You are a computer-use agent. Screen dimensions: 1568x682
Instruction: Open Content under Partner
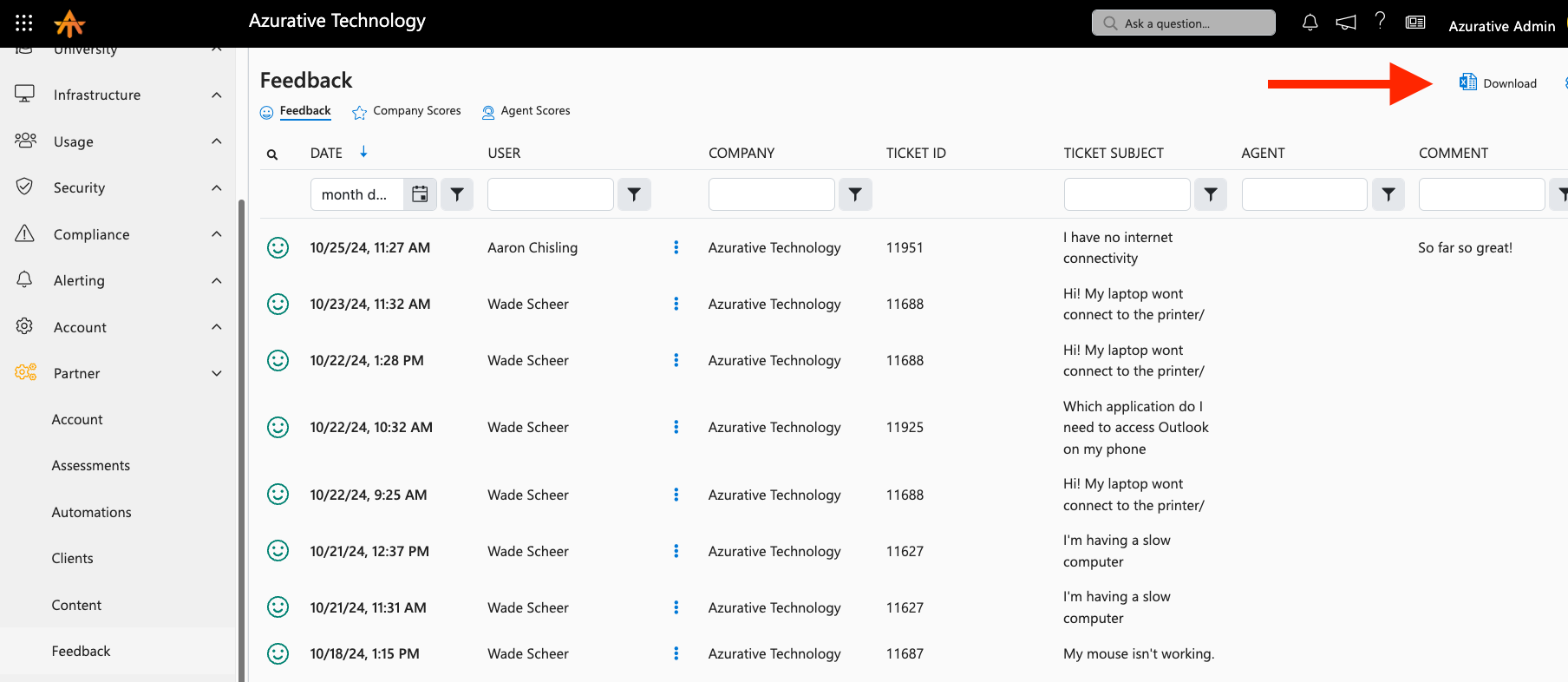pos(76,605)
